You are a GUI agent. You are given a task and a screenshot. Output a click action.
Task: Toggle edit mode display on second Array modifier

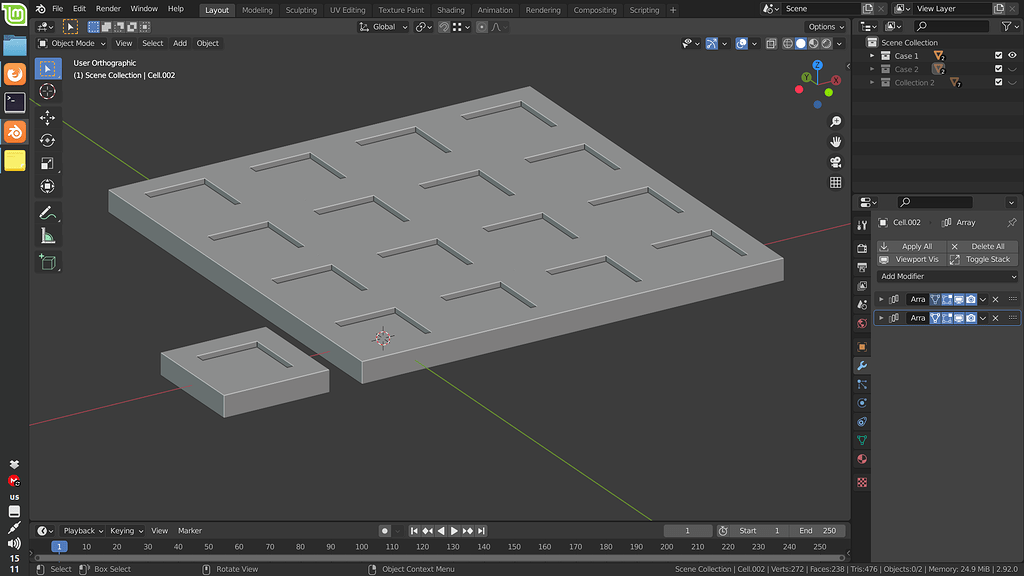click(x=947, y=318)
